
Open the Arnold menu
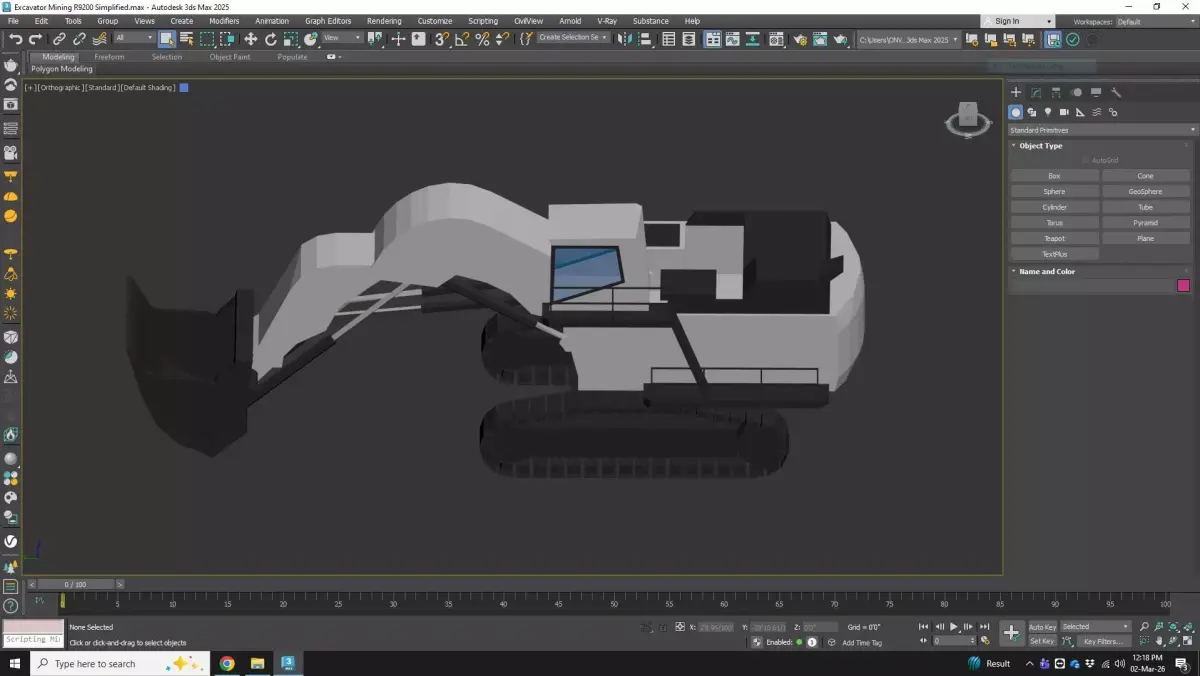[x=570, y=21]
